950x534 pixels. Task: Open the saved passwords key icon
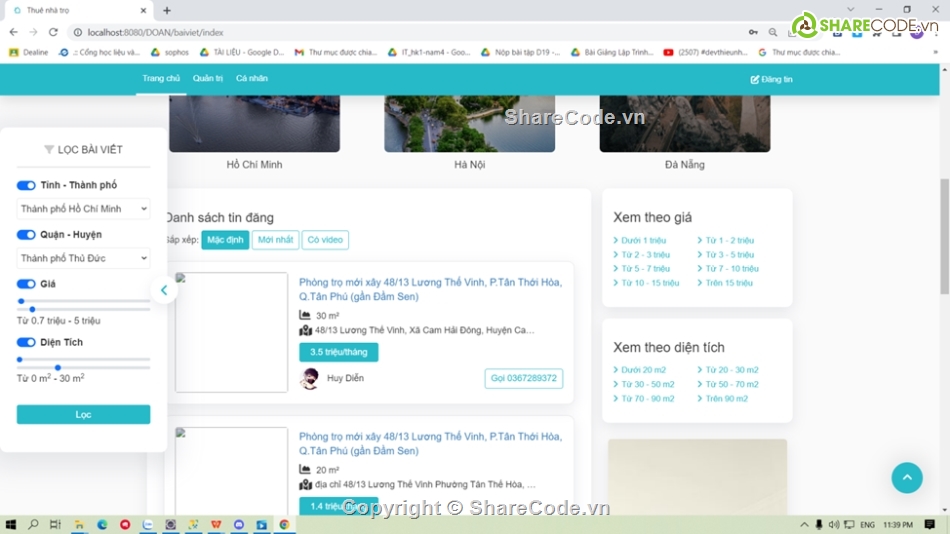pyautogui.click(x=753, y=32)
